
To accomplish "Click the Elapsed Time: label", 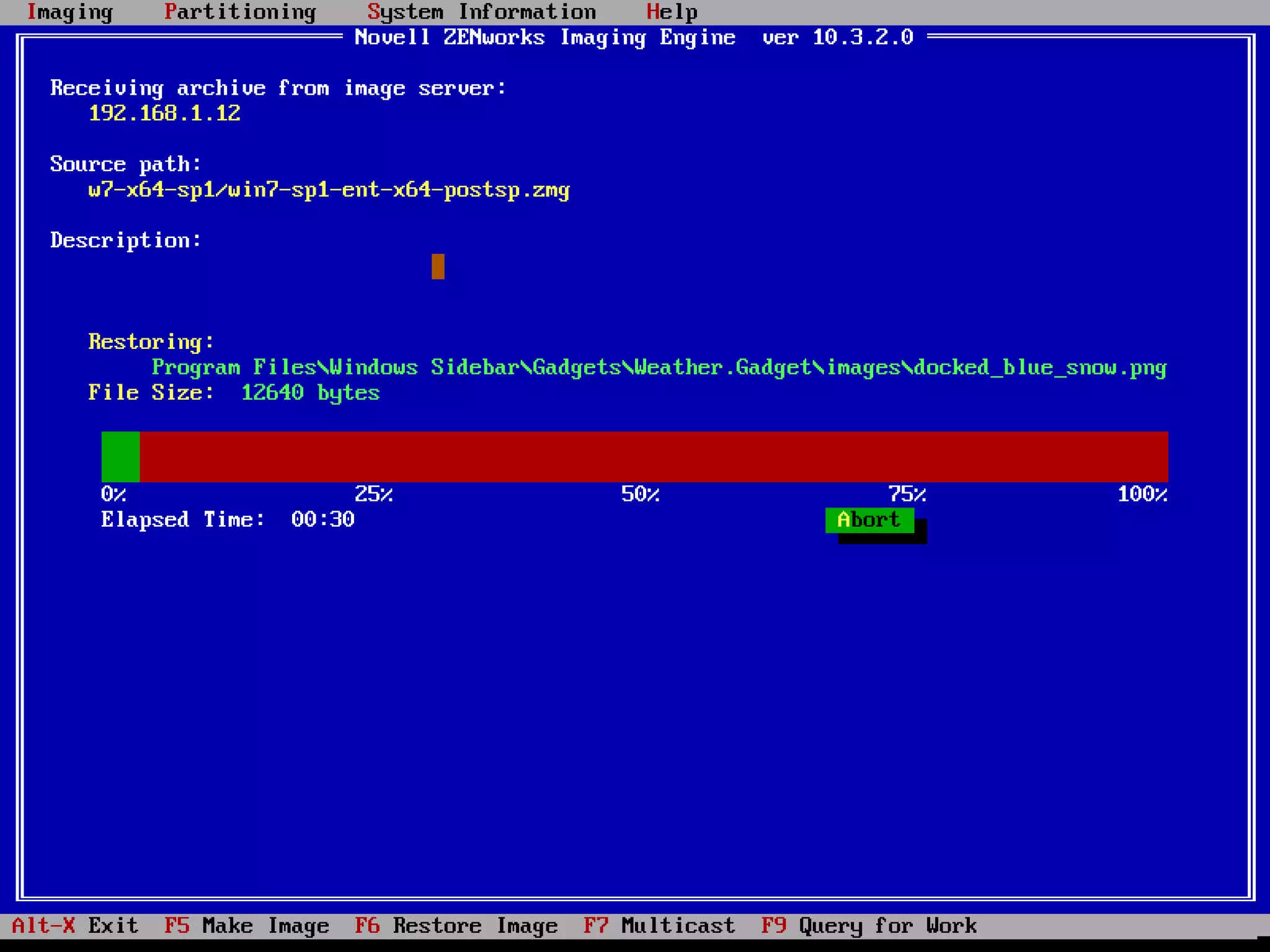I will pyautogui.click(x=183, y=519).
